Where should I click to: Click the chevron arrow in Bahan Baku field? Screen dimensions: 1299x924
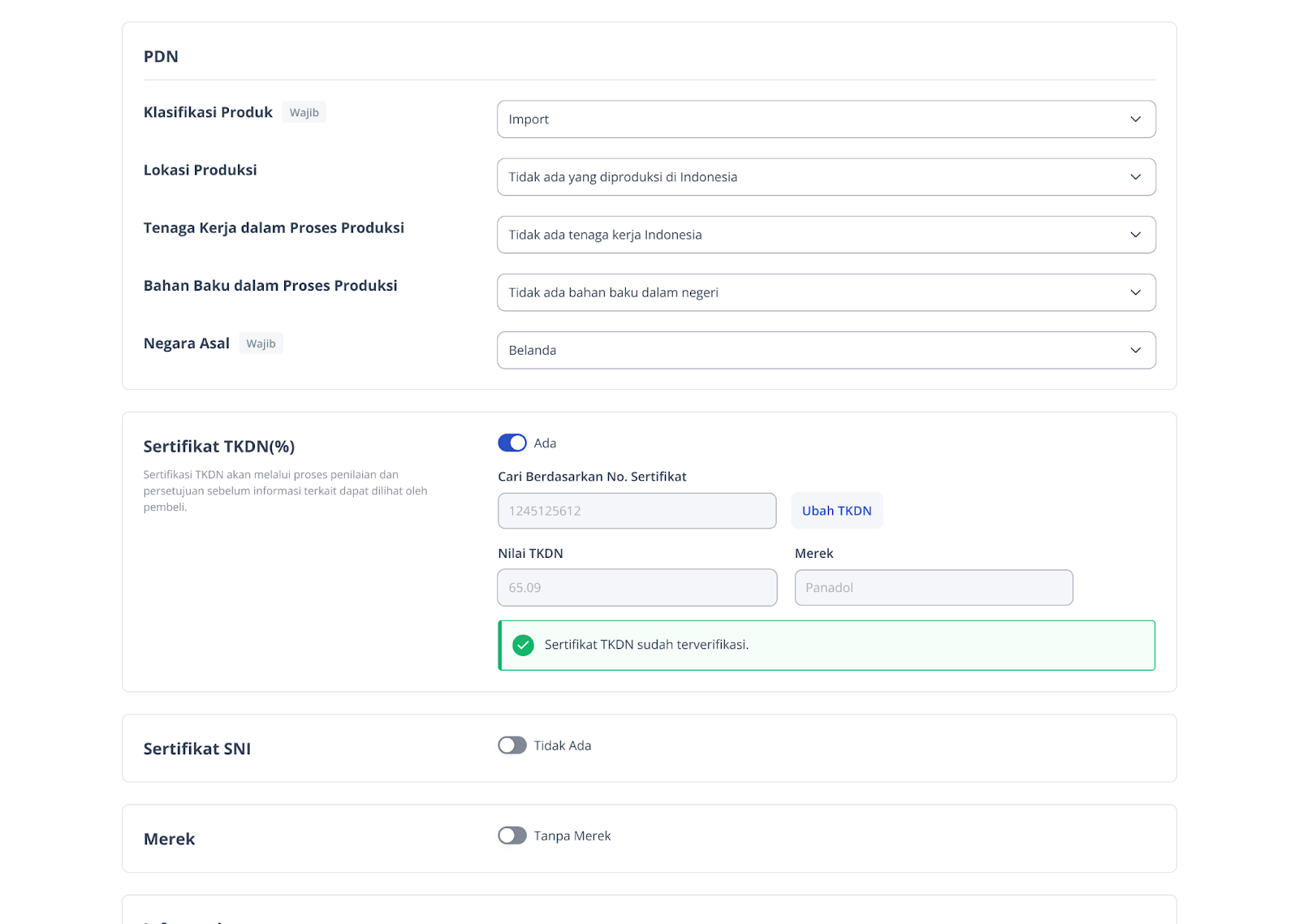[1135, 292]
